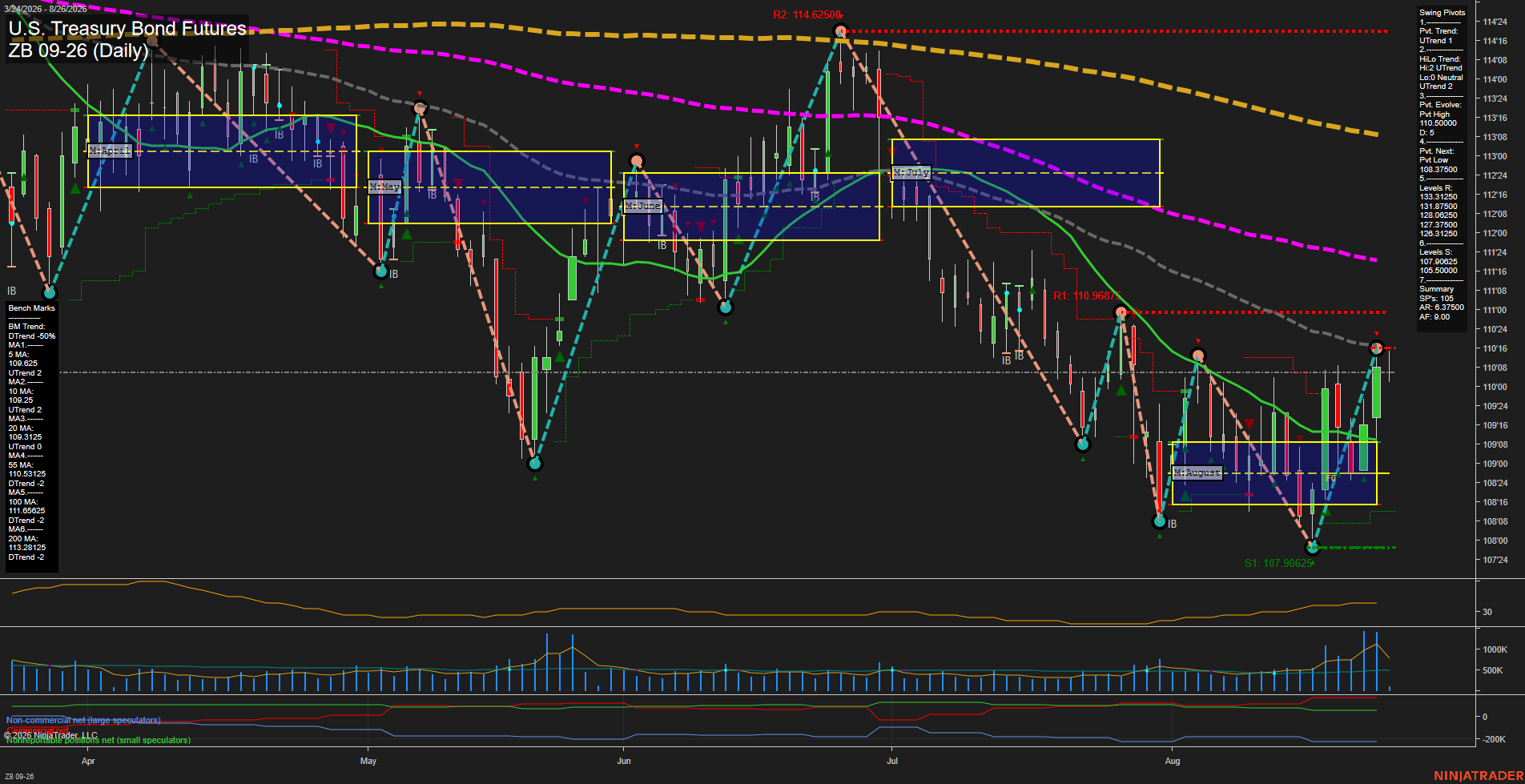Viewport: 1525px width, 784px height.
Task: Select the M:May monthly range label
Action: [384, 187]
